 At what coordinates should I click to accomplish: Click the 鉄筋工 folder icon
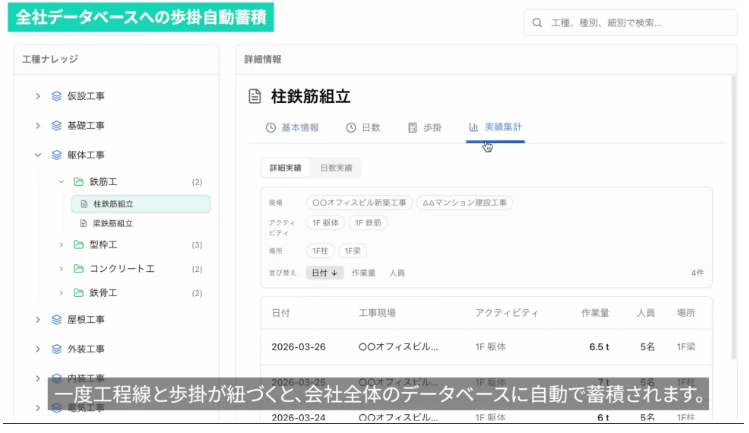78,182
